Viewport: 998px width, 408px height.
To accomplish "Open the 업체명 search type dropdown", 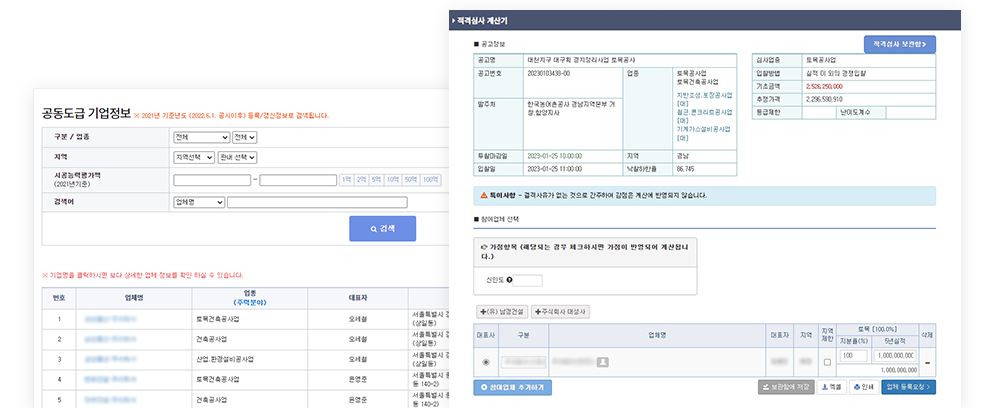I will pos(198,202).
